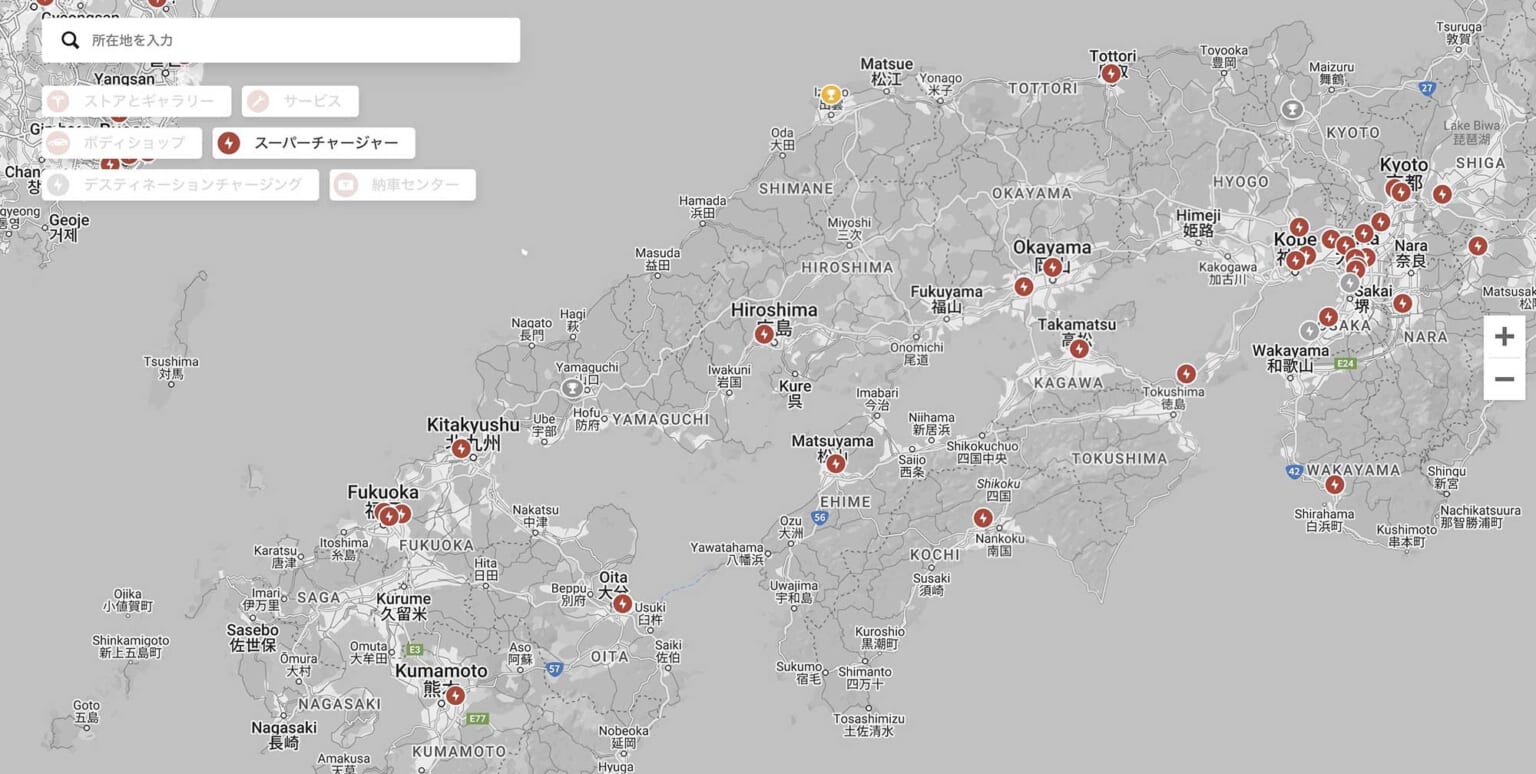
Task: Click the Kumamoto Supercharger marker
Action: [x=455, y=695]
